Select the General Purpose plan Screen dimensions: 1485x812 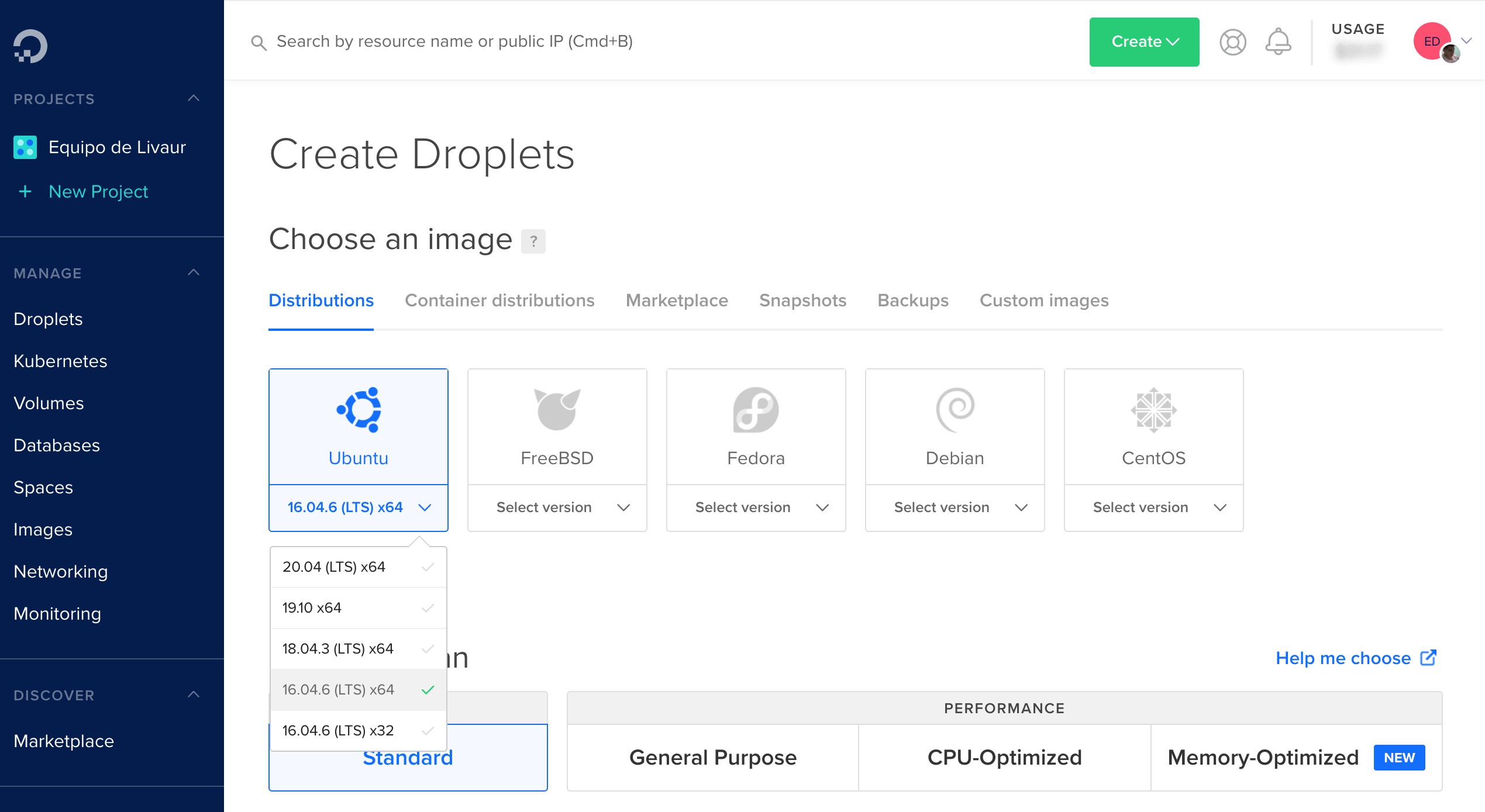(713, 758)
